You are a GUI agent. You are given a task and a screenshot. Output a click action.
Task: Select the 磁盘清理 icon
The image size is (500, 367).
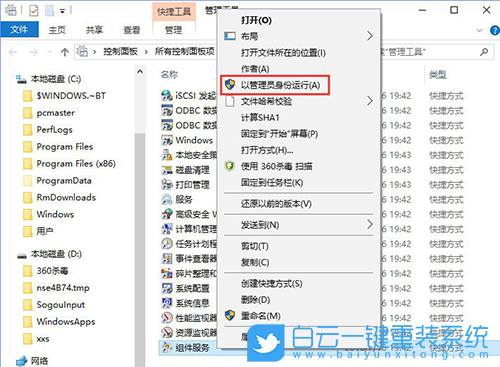[x=167, y=170]
